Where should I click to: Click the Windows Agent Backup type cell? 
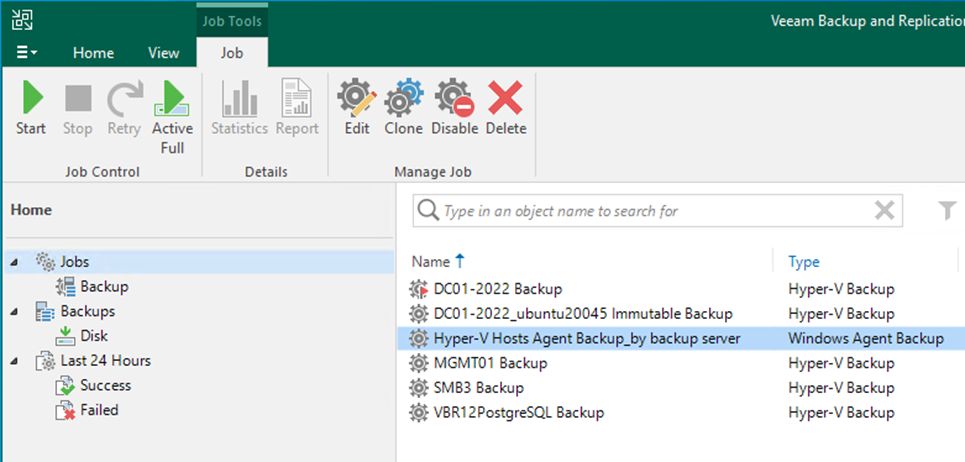(866, 338)
